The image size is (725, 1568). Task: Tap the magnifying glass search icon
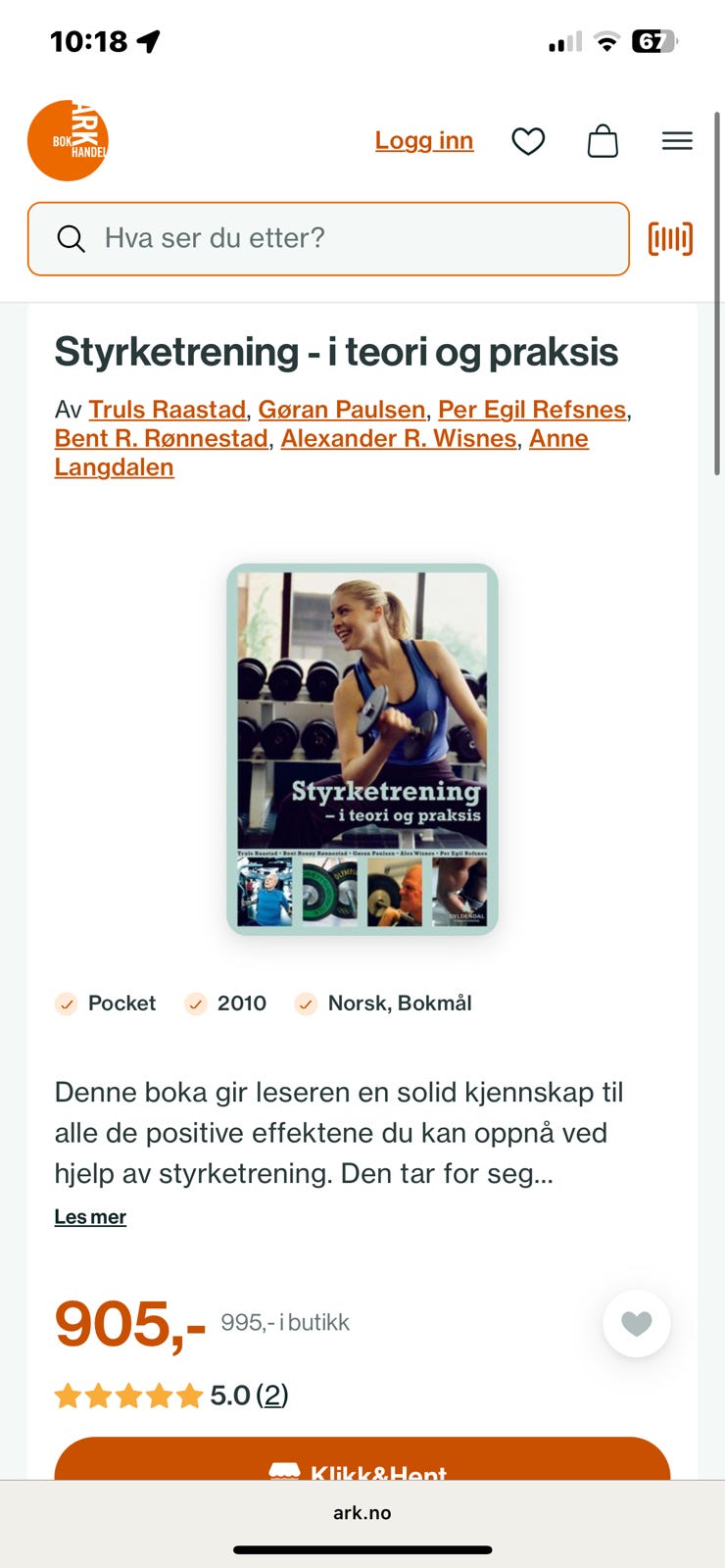[x=72, y=238]
